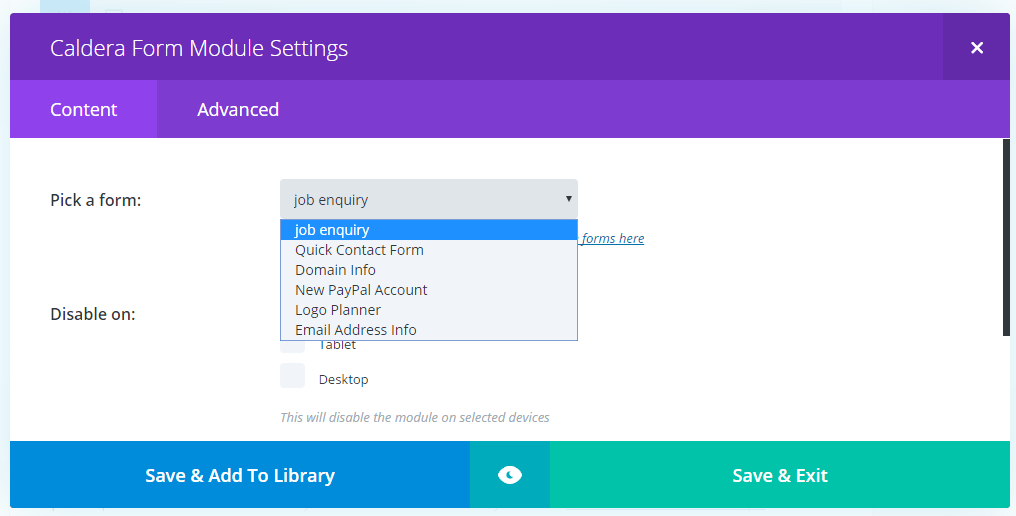Image resolution: width=1016 pixels, height=516 pixels.
Task: Select Email Address Info option
Action: click(x=429, y=330)
